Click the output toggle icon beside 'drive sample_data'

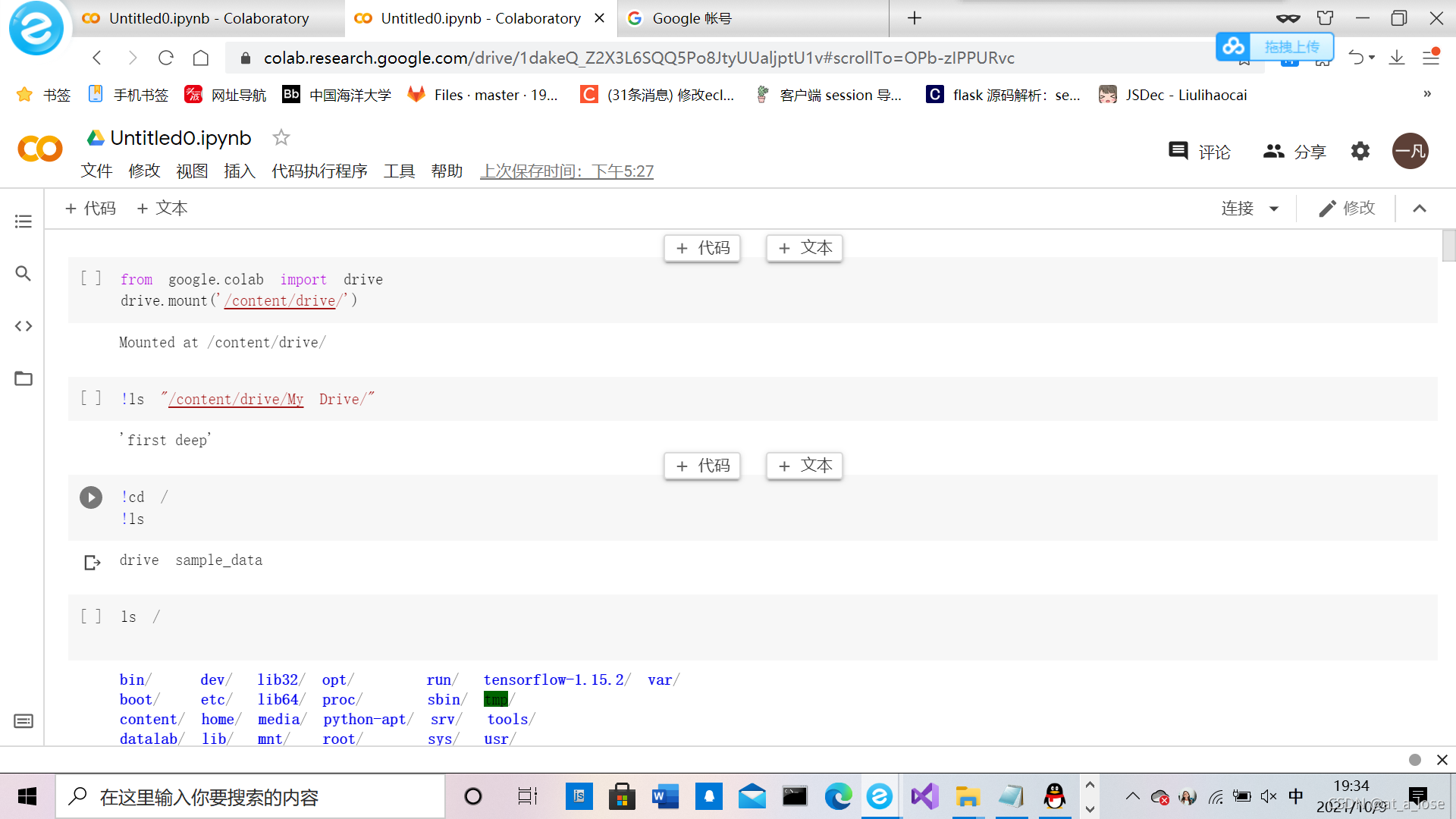92,562
